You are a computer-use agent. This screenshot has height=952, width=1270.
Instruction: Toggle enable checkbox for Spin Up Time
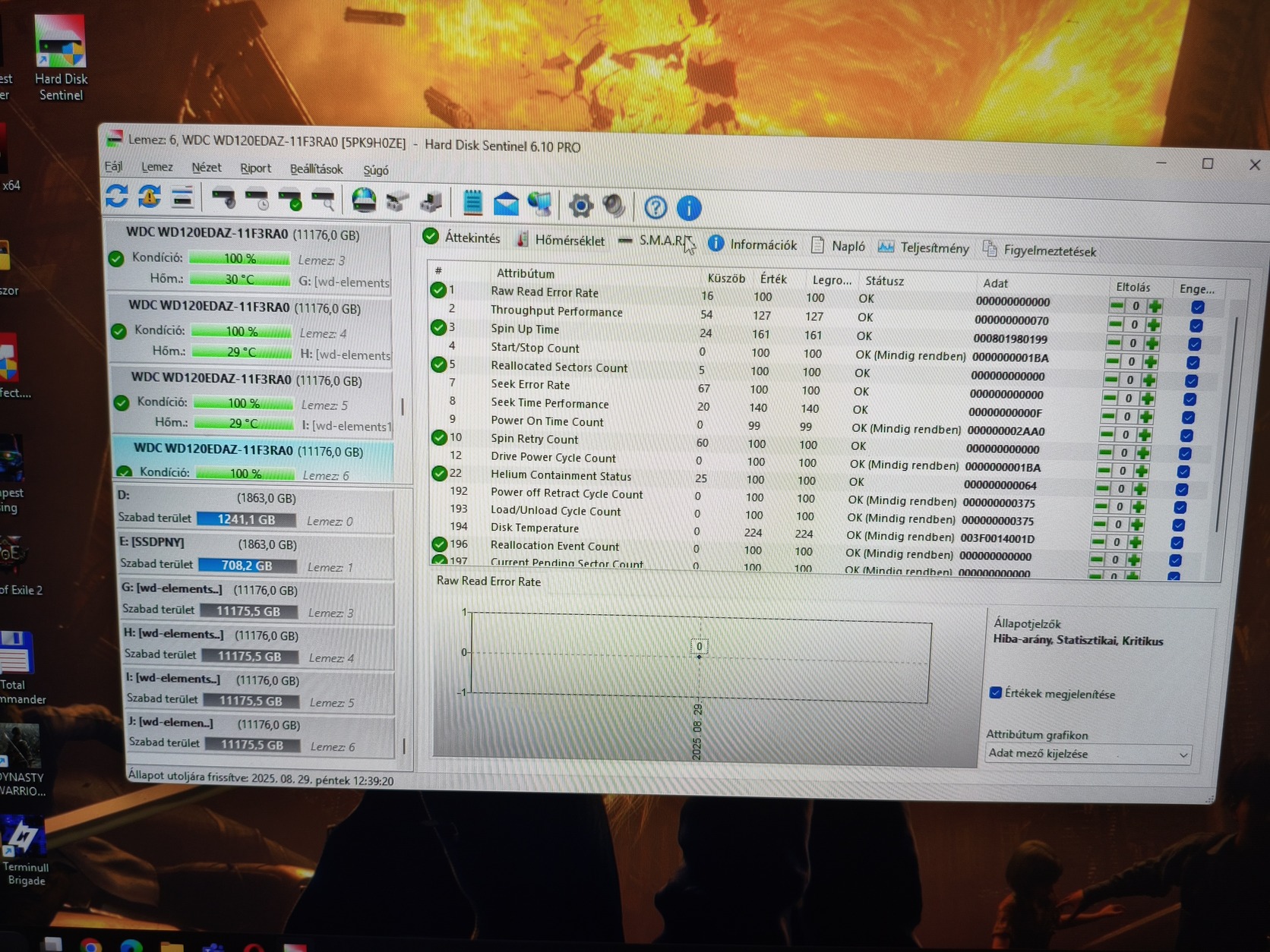pos(1194,344)
